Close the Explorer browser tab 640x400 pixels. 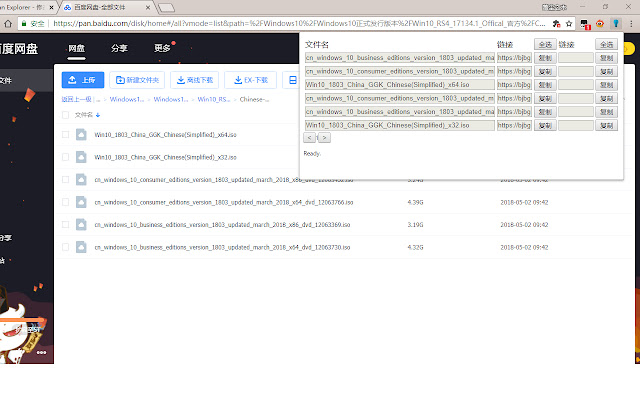coord(51,7)
